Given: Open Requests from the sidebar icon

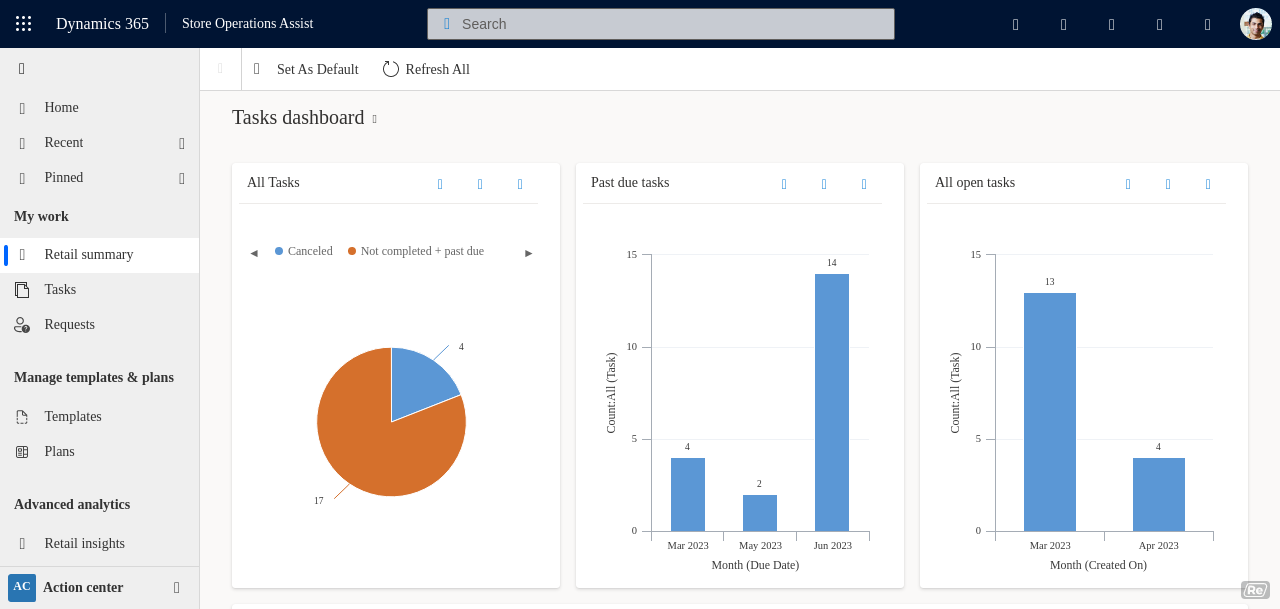Looking at the screenshot, I should click(21, 324).
